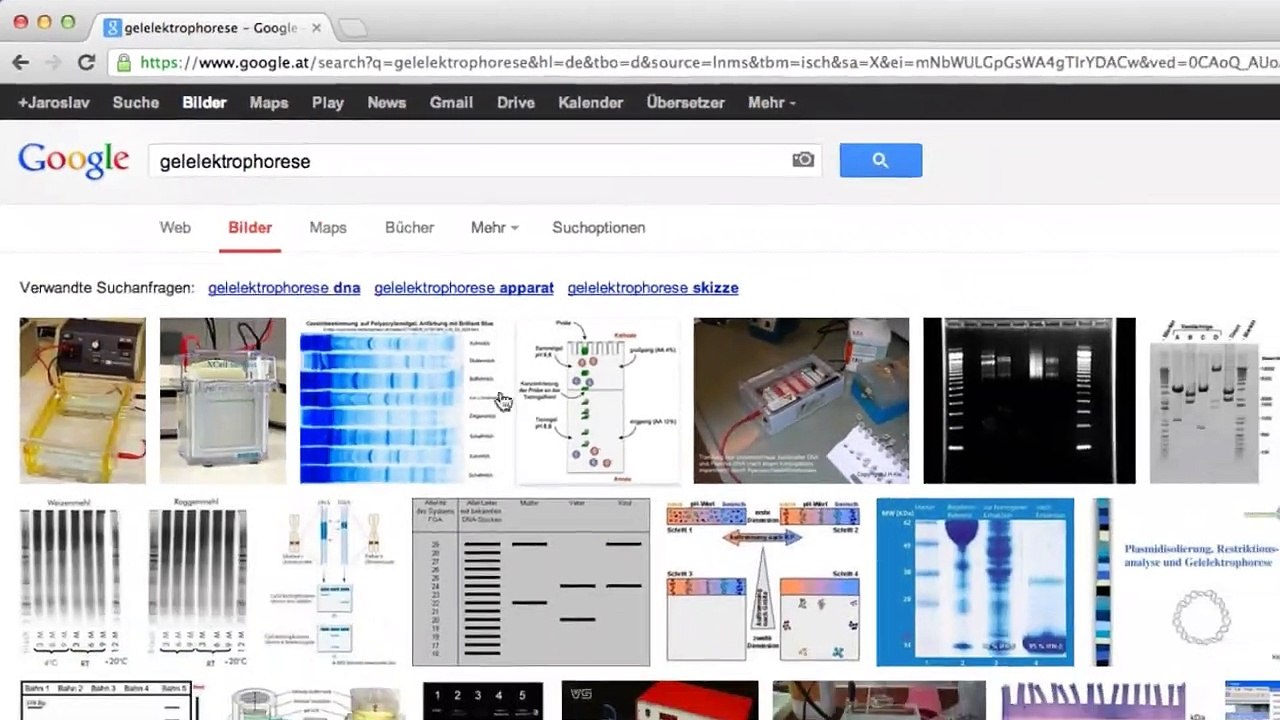Open the clear vertical gel tank thumbnail

[x=223, y=401]
